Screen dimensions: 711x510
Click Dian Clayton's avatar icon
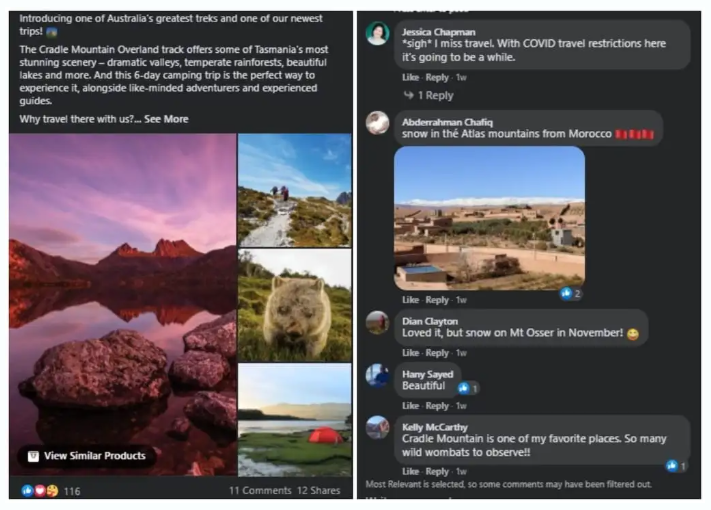pyautogui.click(x=377, y=322)
